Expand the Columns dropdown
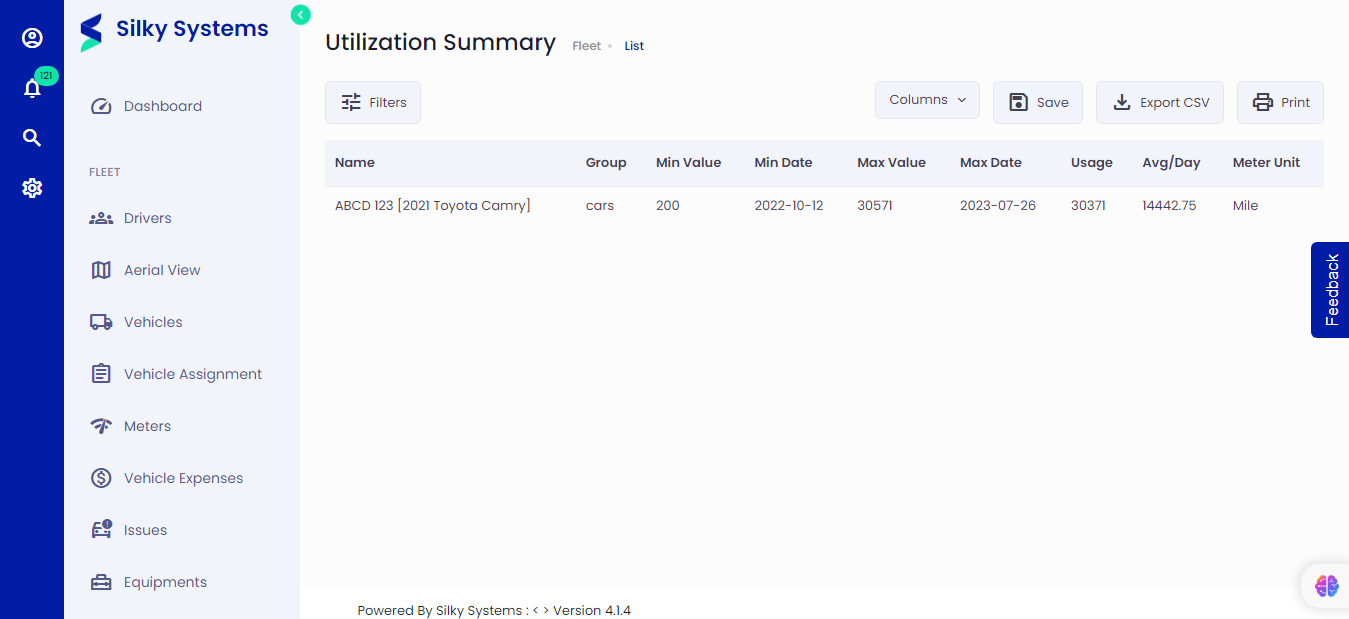The height and width of the screenshot is (619, 1349). 927,100
